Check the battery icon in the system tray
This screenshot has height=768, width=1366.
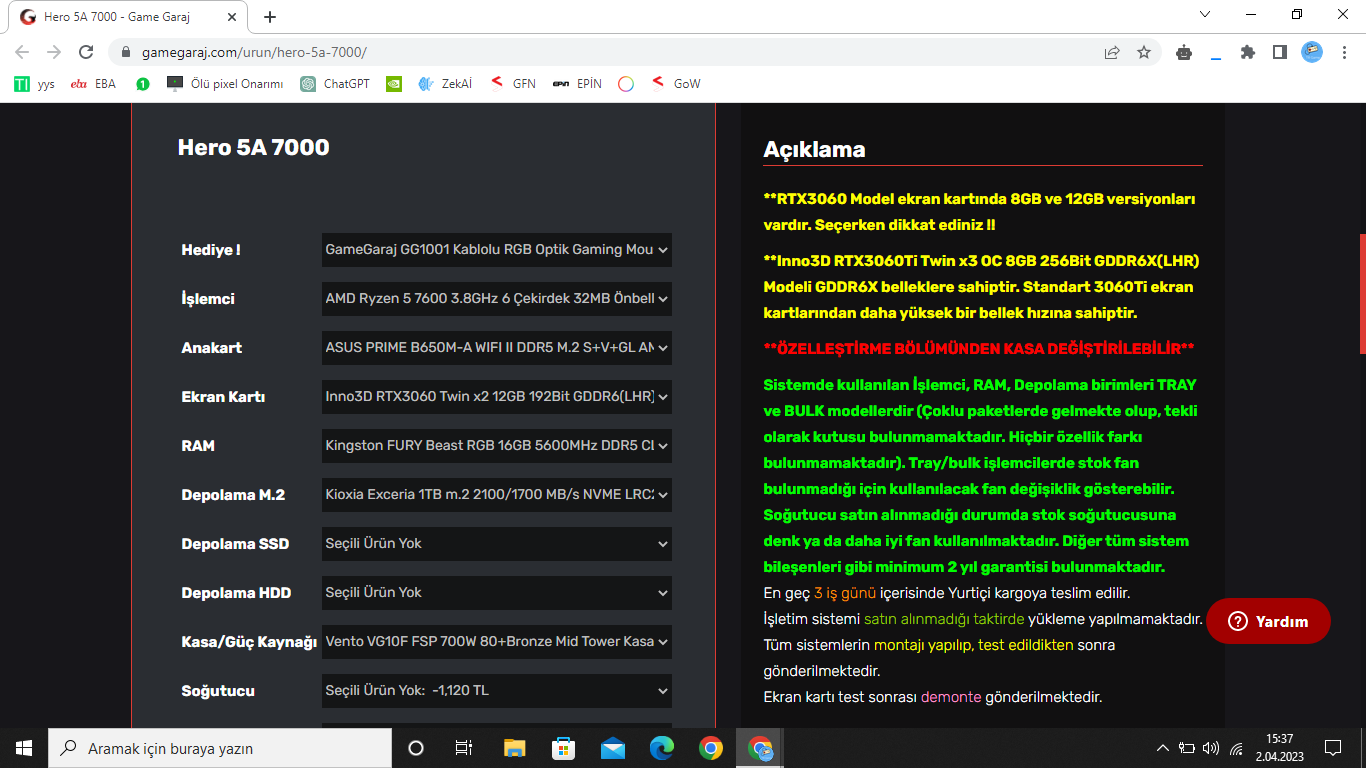coord(1187,748)
